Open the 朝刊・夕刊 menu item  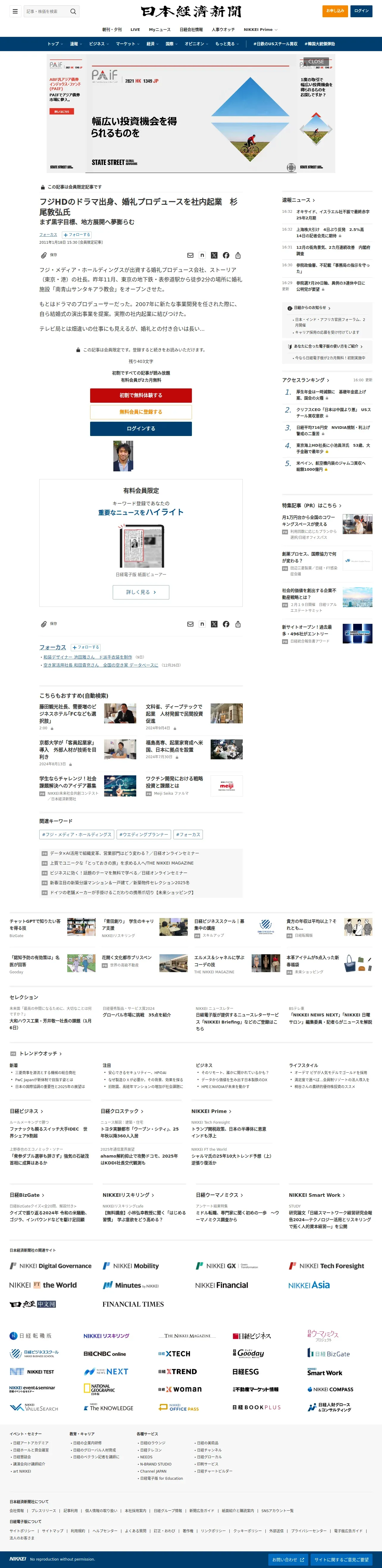click(112, 29)
